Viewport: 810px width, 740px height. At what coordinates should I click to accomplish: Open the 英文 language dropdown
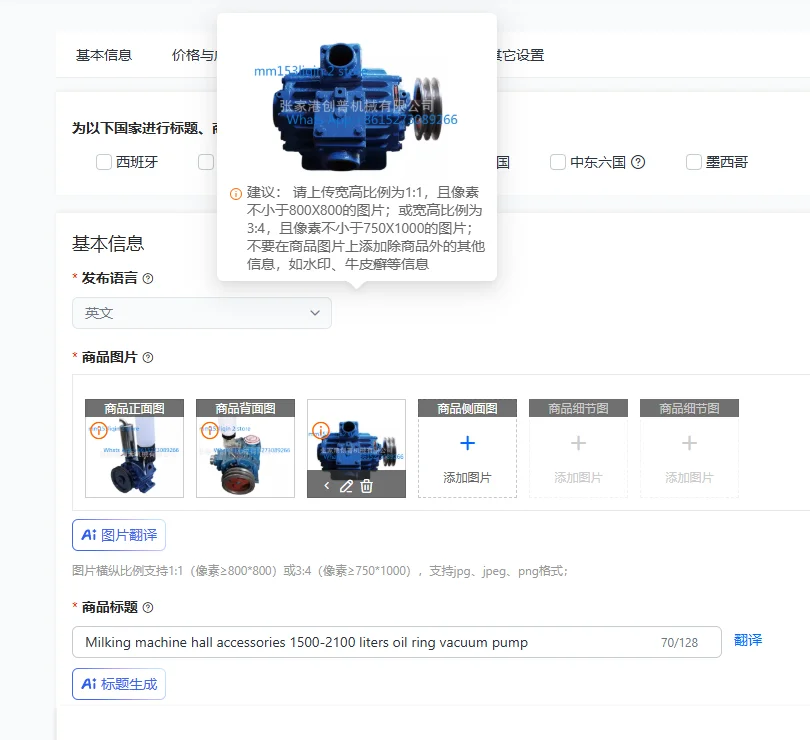click(202, 313)
